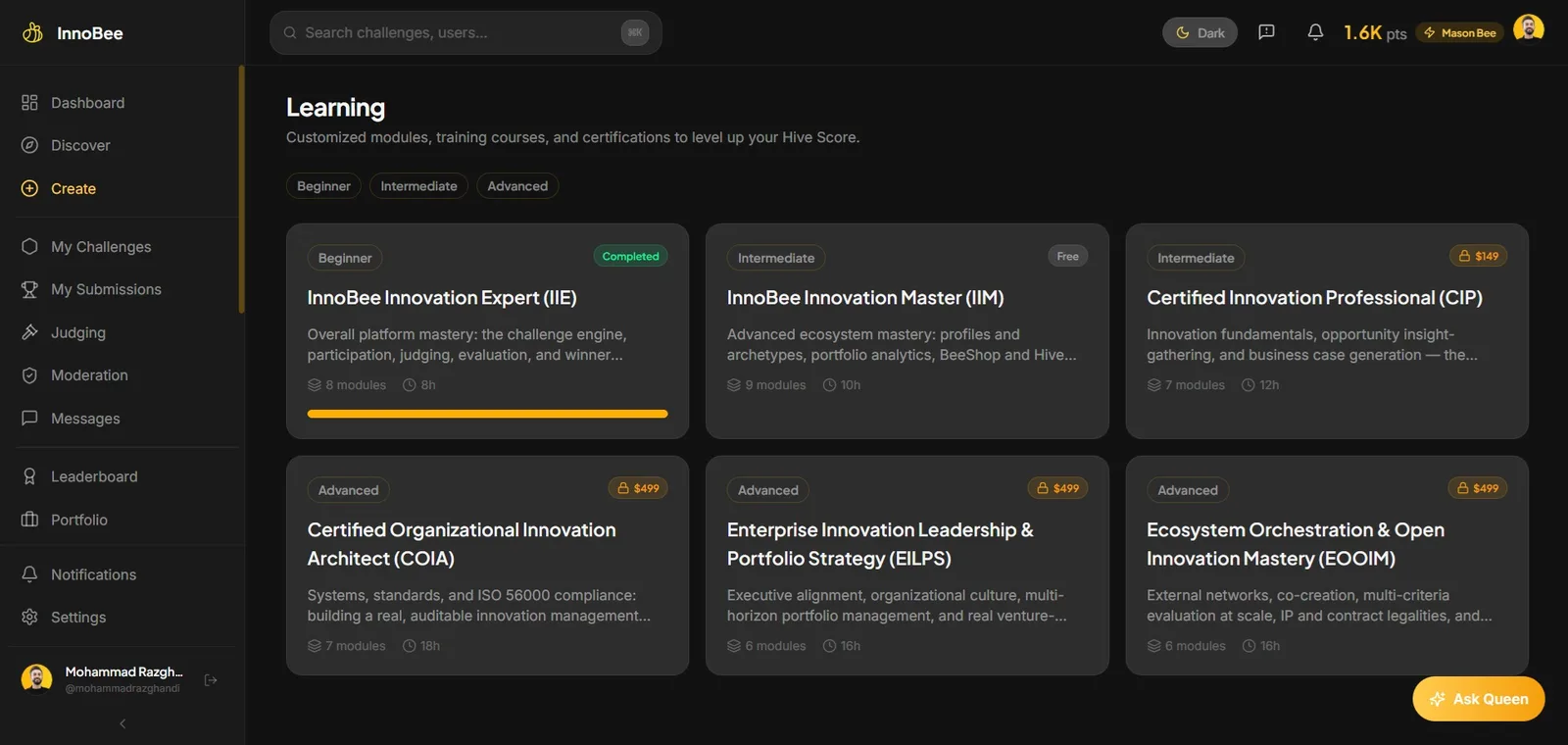Image resolution: width=1568 pixels, height=745 pixels.
Task: Open the notifications bell in the header
Action: point(1315,32)
